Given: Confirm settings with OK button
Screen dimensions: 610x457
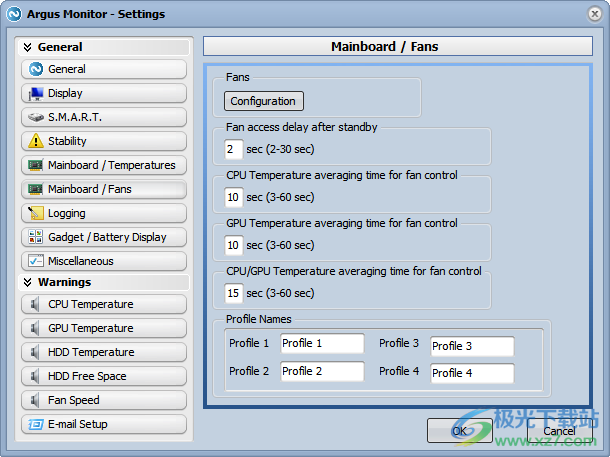Looking at the screenshot, I should click(459, 431).
